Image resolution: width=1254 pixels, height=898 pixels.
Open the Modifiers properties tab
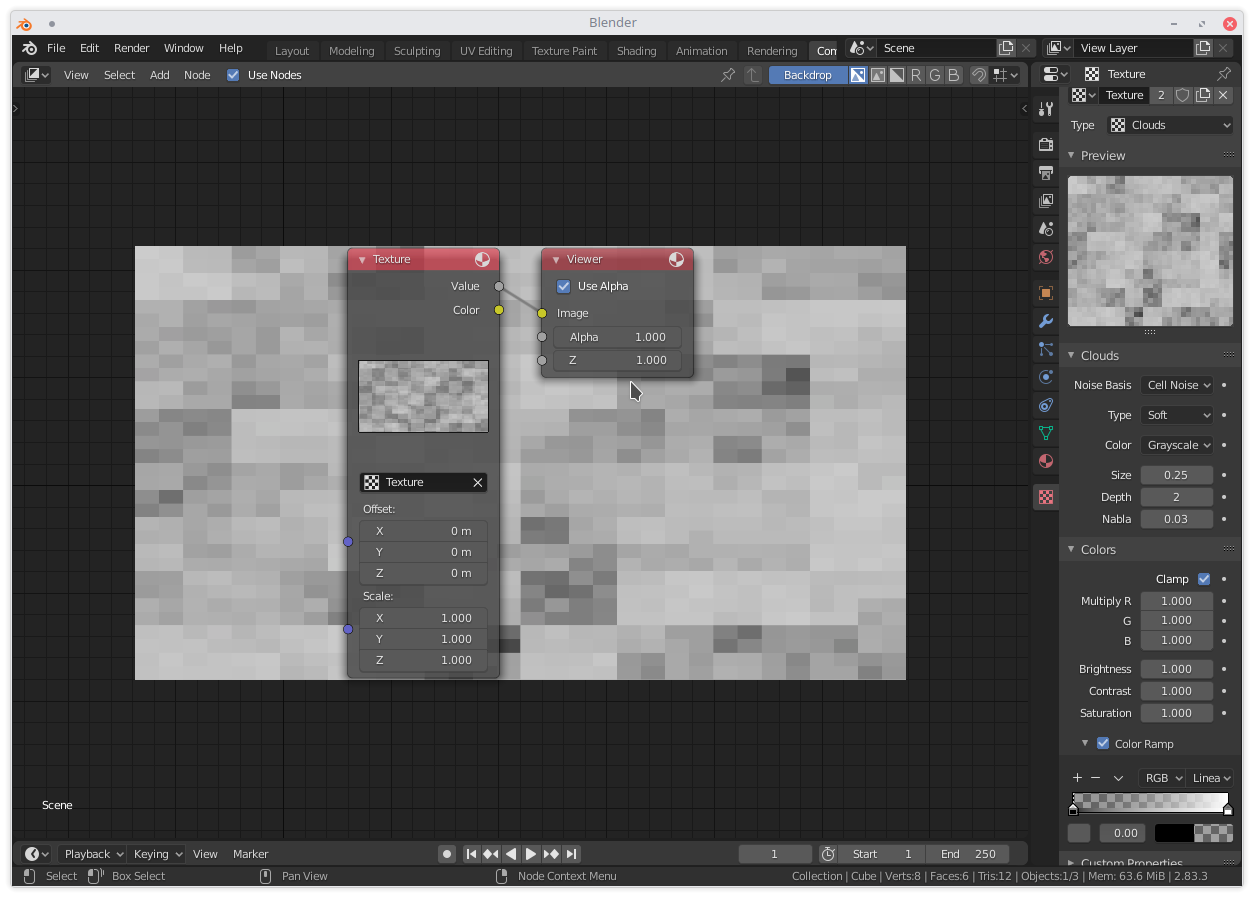tap(1046, 321)
